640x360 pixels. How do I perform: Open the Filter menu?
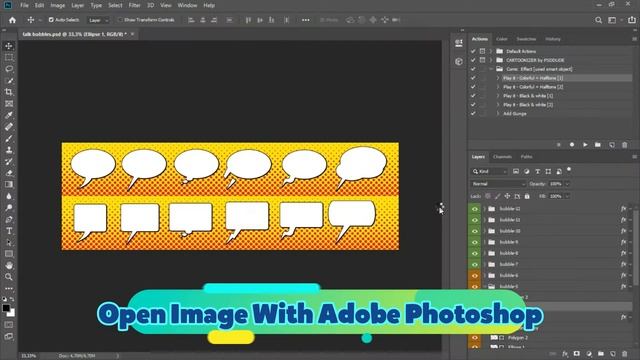(134, 5)
